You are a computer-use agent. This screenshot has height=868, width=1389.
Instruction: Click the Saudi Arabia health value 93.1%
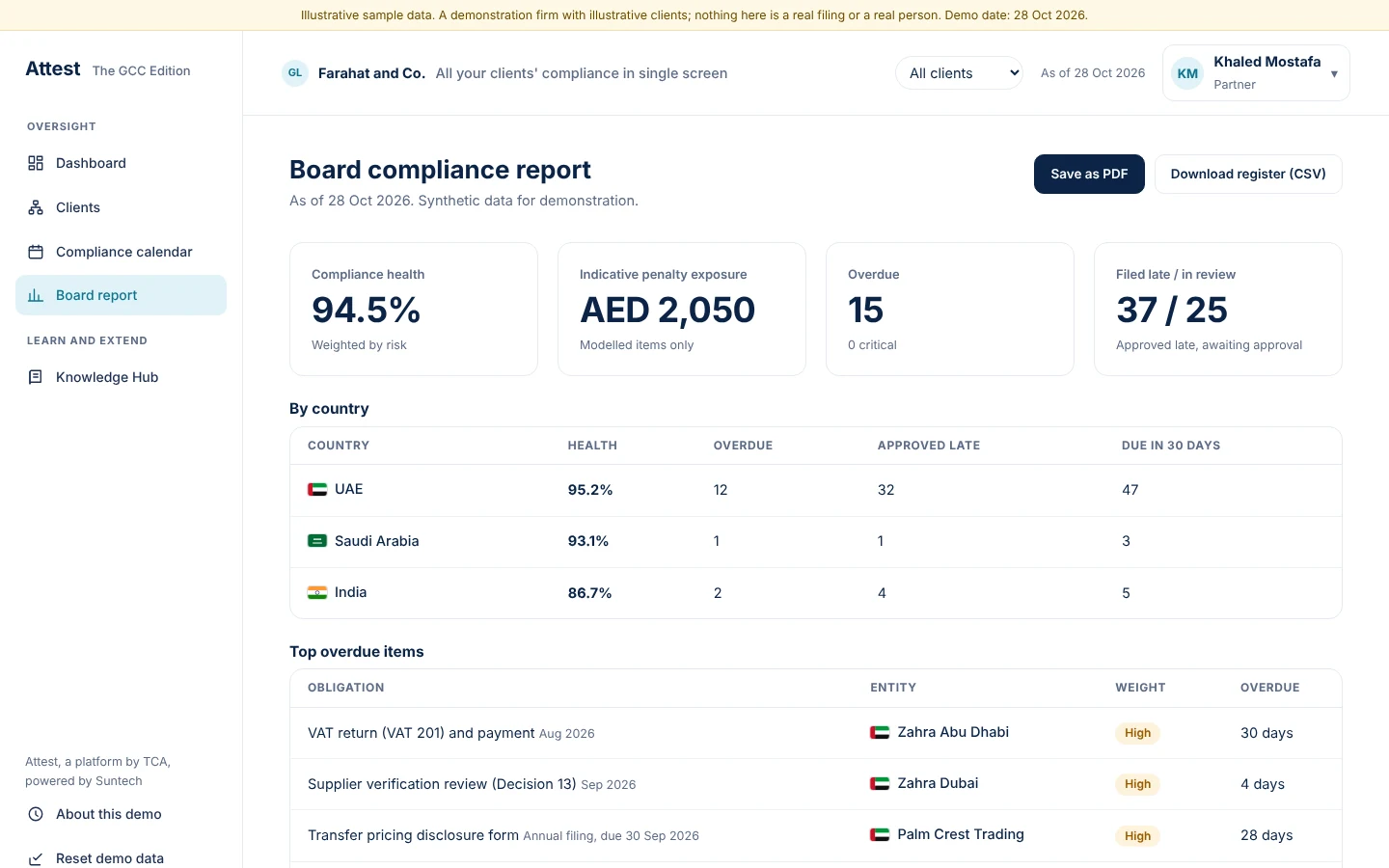coord(588,541)
